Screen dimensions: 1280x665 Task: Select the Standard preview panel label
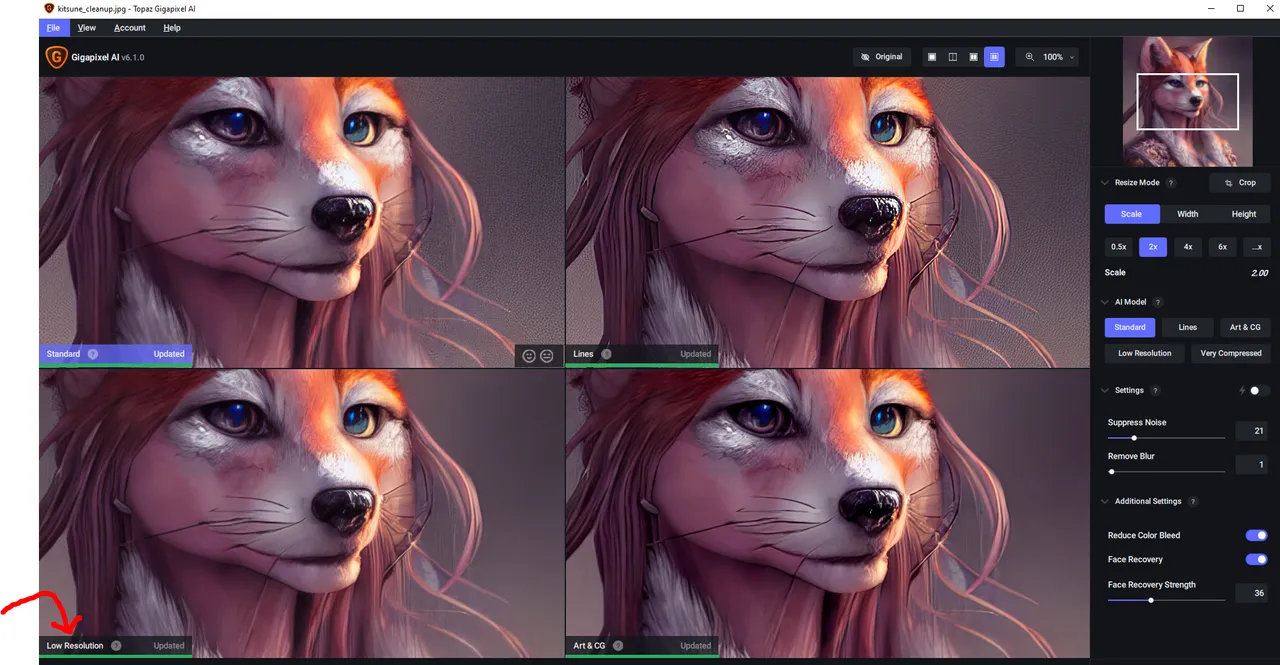click(x=64, y=354)
